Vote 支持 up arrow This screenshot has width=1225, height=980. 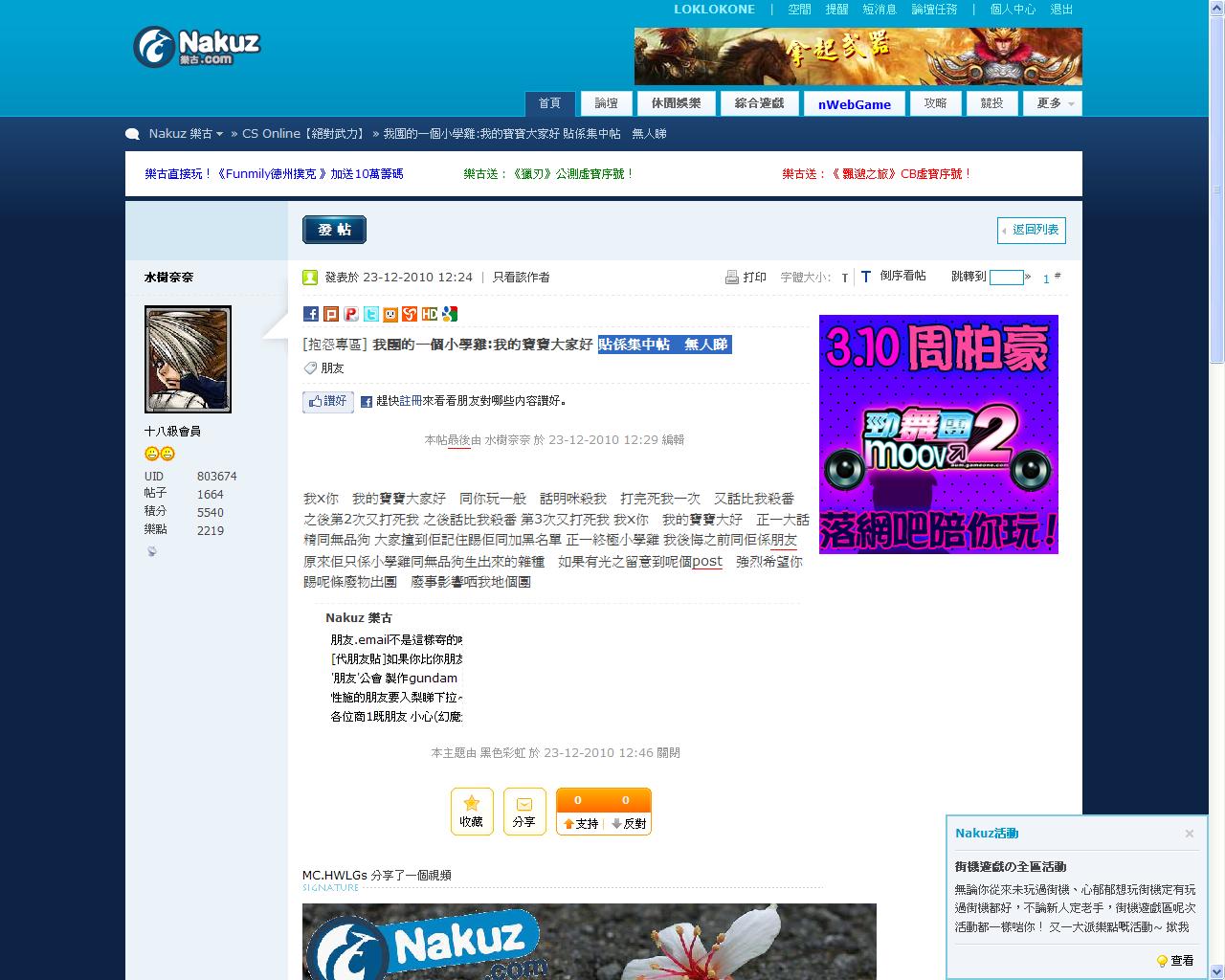click(x=580, y=823)
